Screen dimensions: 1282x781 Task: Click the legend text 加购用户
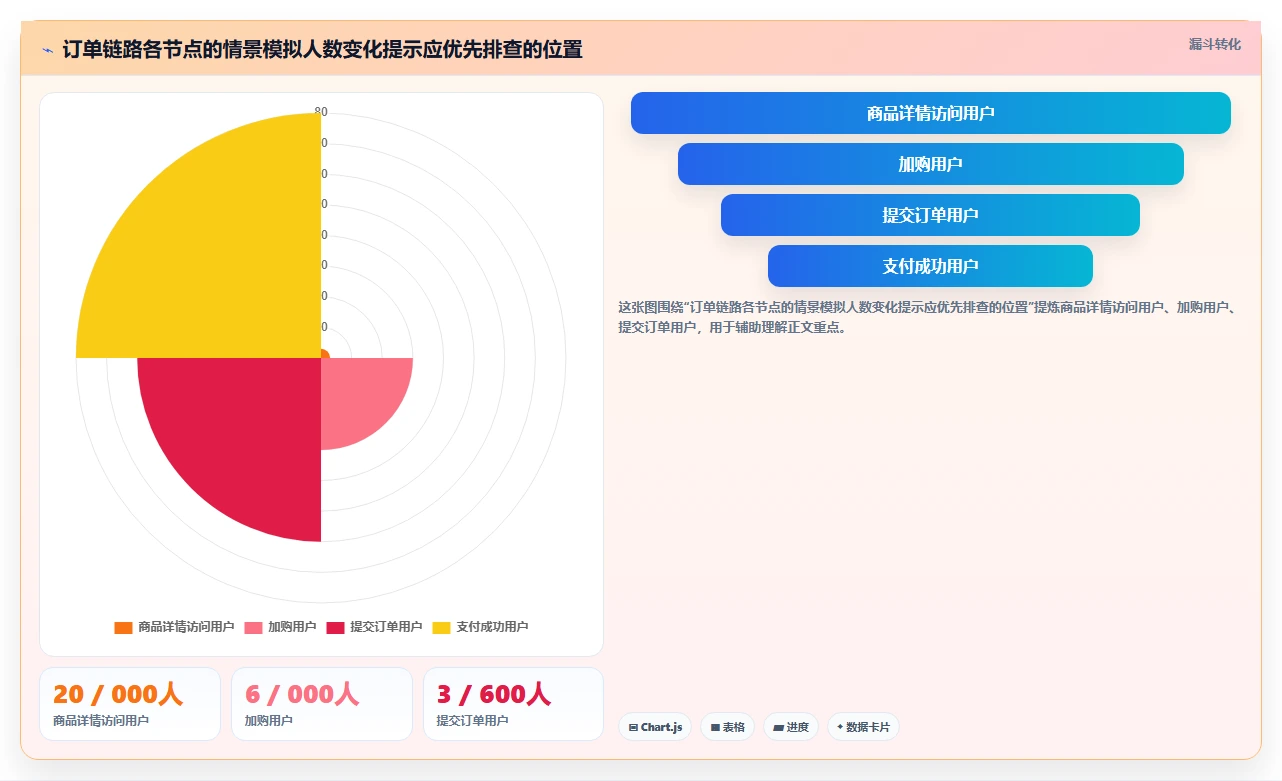(292, 627)
